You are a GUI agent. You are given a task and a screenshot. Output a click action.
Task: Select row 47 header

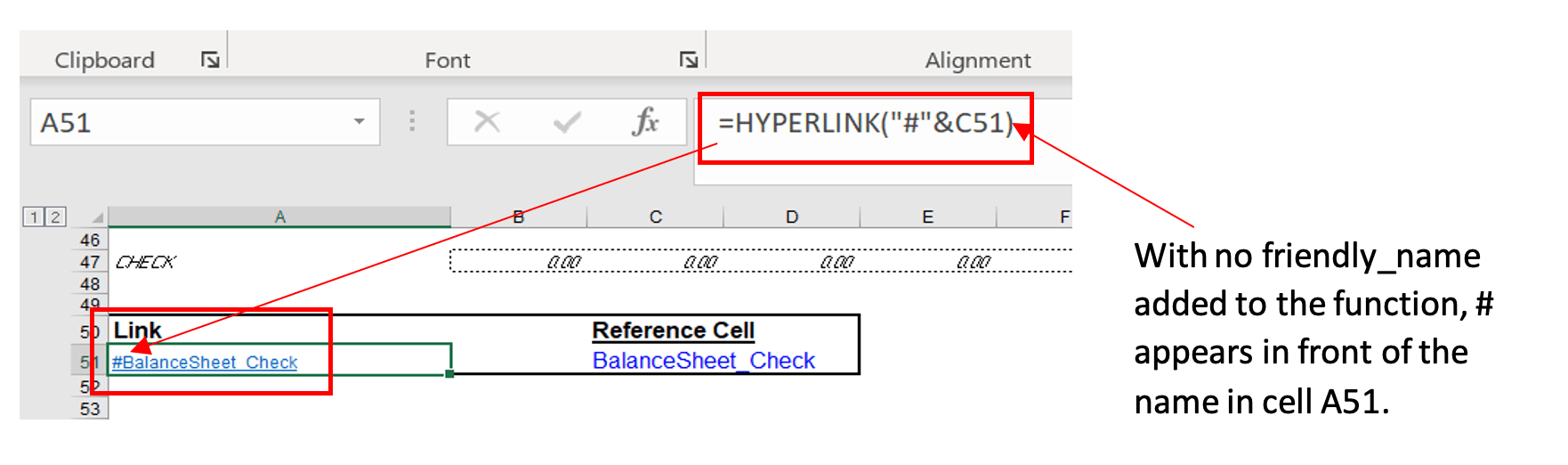tap(90, 262)
